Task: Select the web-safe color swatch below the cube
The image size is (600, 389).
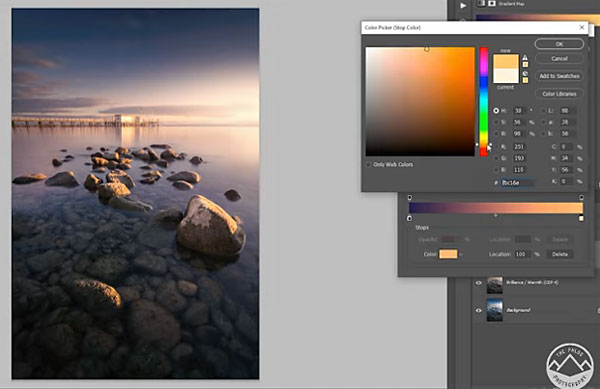Action: [525, 80]
